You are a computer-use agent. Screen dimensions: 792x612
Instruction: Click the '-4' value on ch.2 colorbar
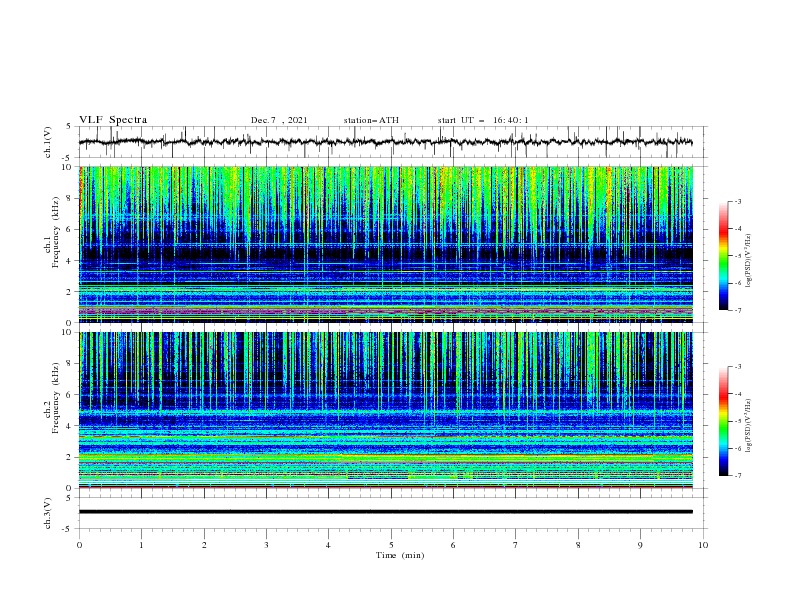pos(737,394)
